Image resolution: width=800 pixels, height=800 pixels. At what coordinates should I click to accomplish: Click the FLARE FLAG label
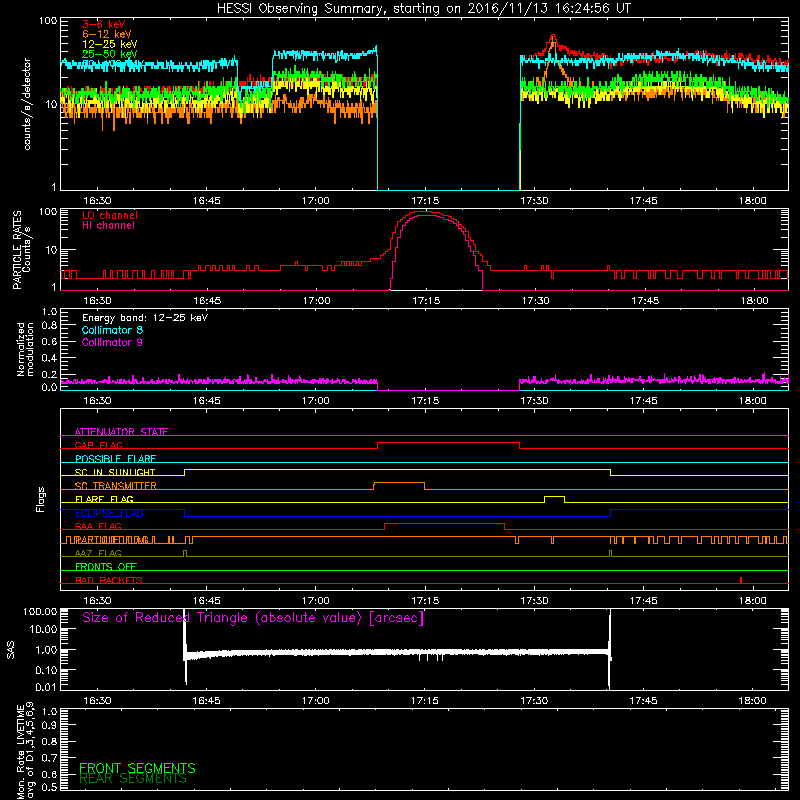[104, 499]
